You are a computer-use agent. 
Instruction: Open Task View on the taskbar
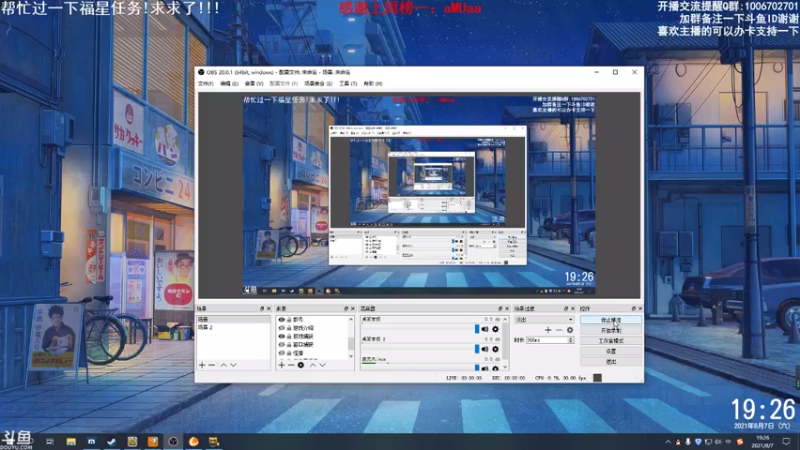(x=50, y=442)
